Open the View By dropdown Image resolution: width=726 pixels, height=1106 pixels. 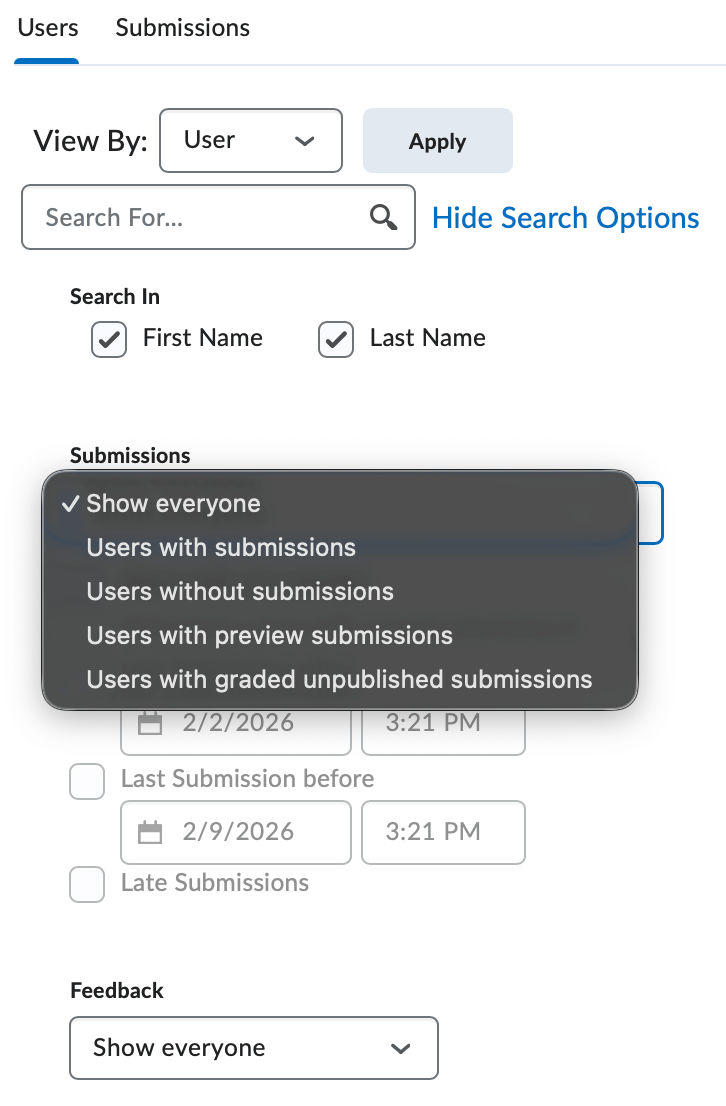(x=250, y=140)
